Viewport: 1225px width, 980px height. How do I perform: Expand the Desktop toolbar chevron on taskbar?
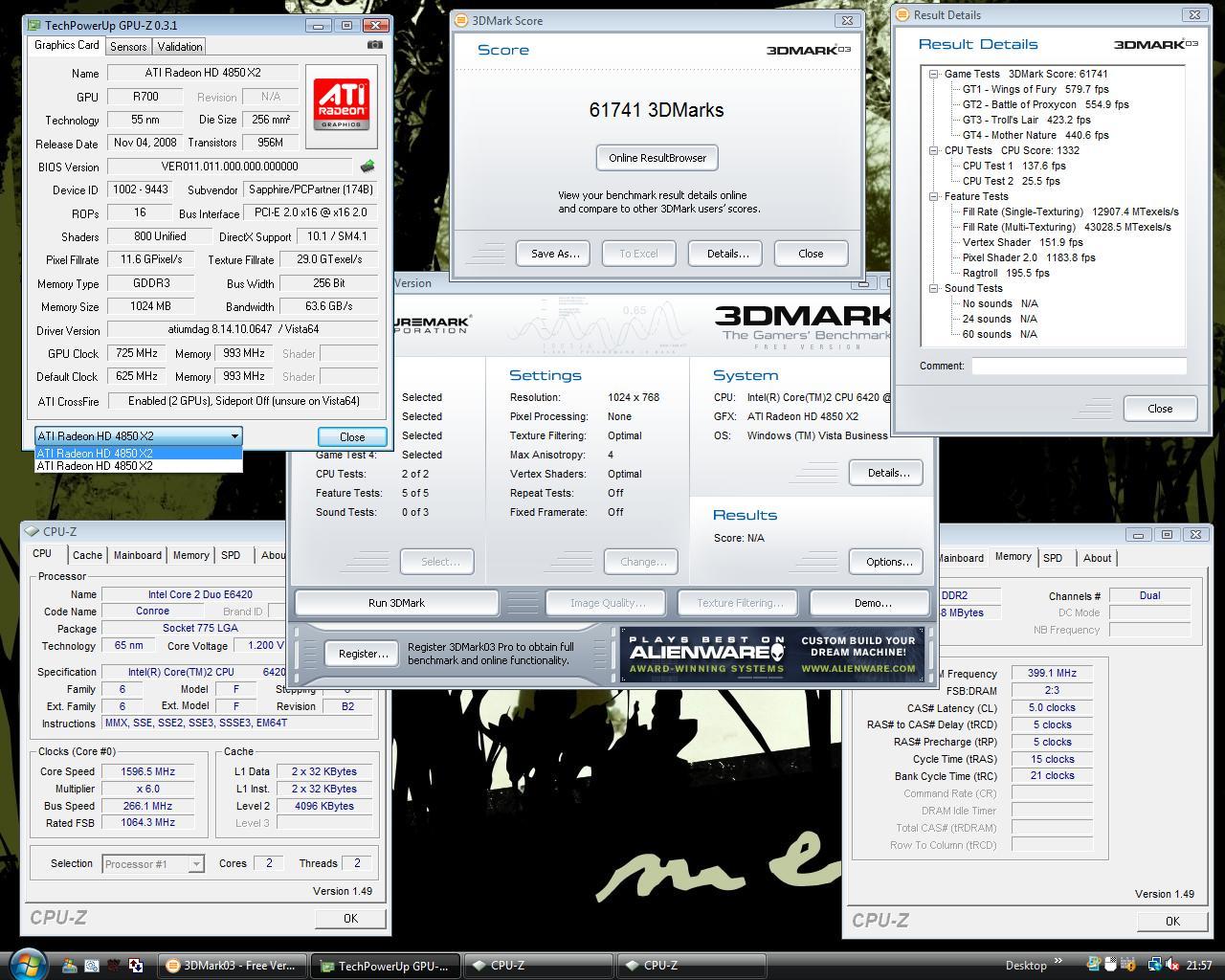point(1058,962)
